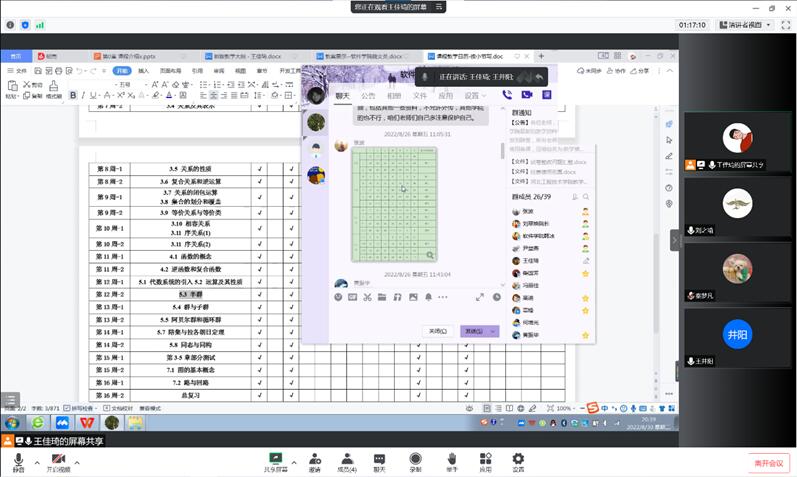797x477 pixels.
Task: Toggle bold formatting in the document ribbon
Action: pyautogui.click(x=73, y=96)
